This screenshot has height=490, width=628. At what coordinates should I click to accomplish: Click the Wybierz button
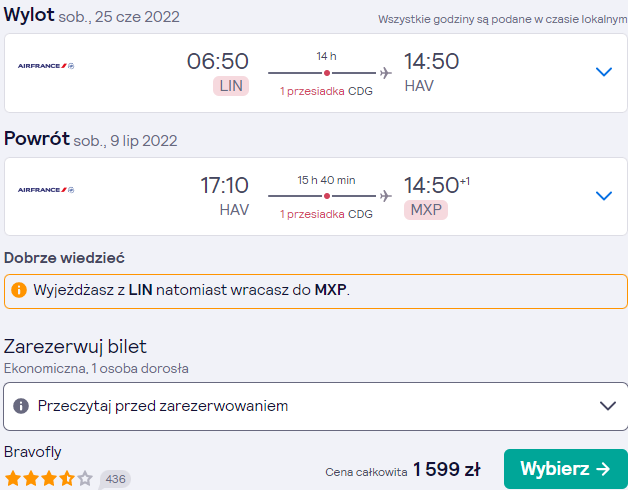pyautogui.click(x=566, y=469)
